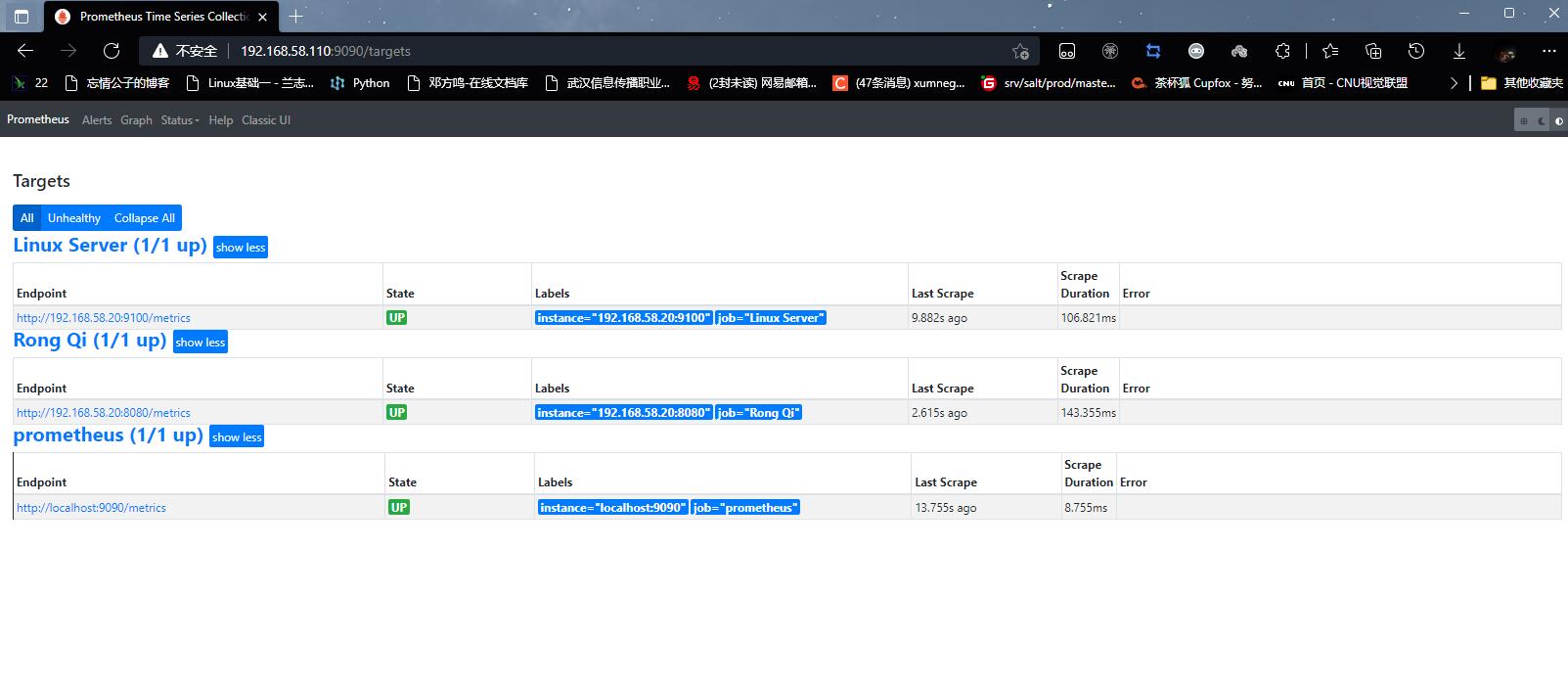
Task: Expand the Status dropdown menu
Action: [x=180, y=120]
